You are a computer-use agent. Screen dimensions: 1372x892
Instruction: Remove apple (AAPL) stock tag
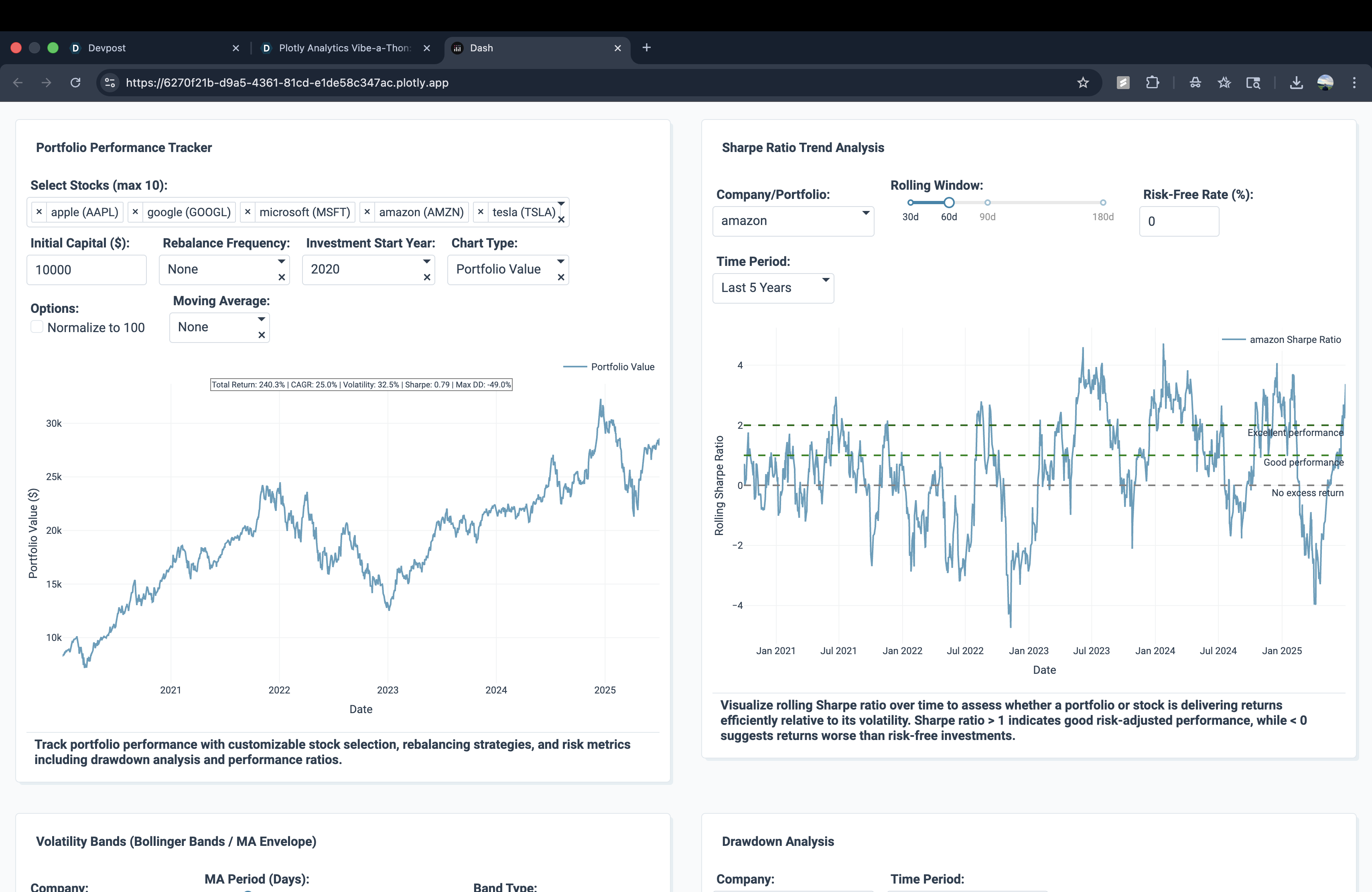click(x=39, y=212)
